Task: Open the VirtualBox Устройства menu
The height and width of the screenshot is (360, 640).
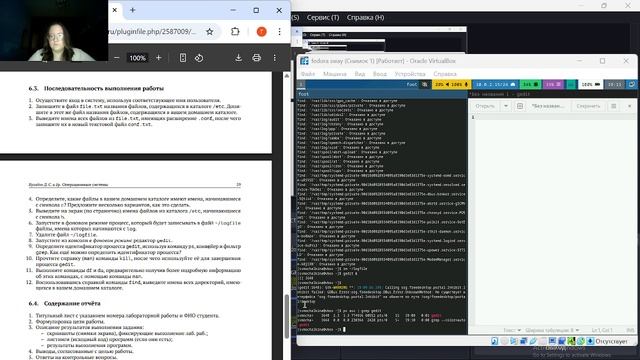Action: point(410,74)
